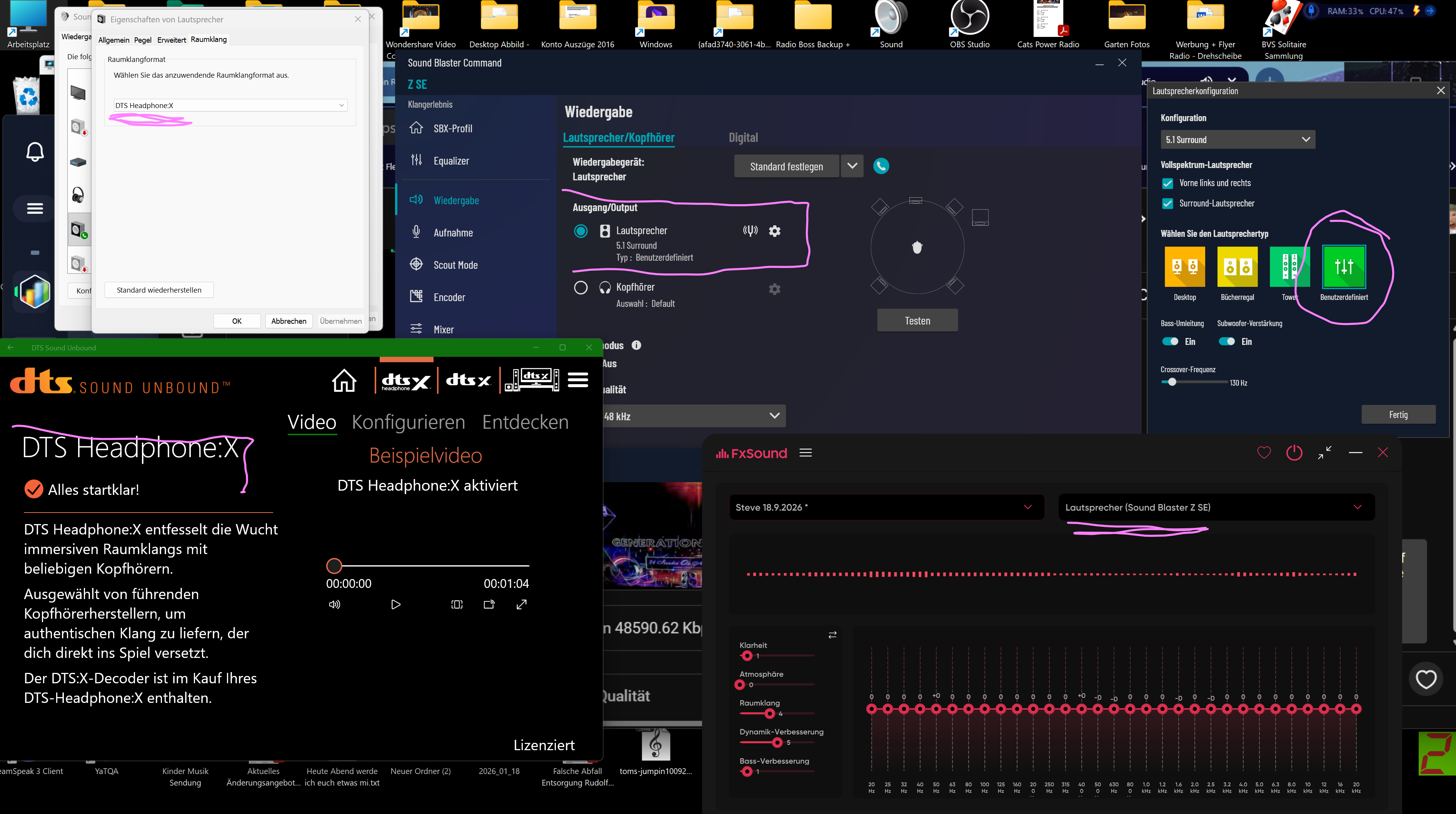Click the heart icon in FxSound header
Image resolution: width=1456 pixels, height=814 pixels.
[1264, 453]
